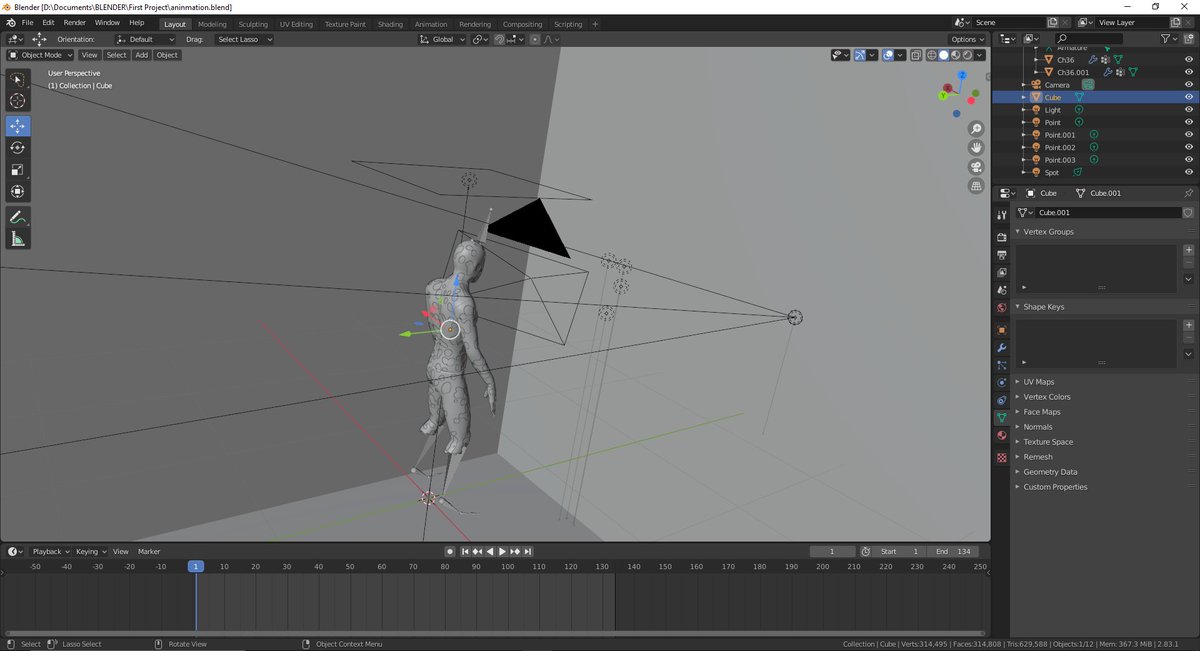1200x651 pixels.
Task: Select the Cursor tool in the toolbar
Action: [x=18, y=101]
